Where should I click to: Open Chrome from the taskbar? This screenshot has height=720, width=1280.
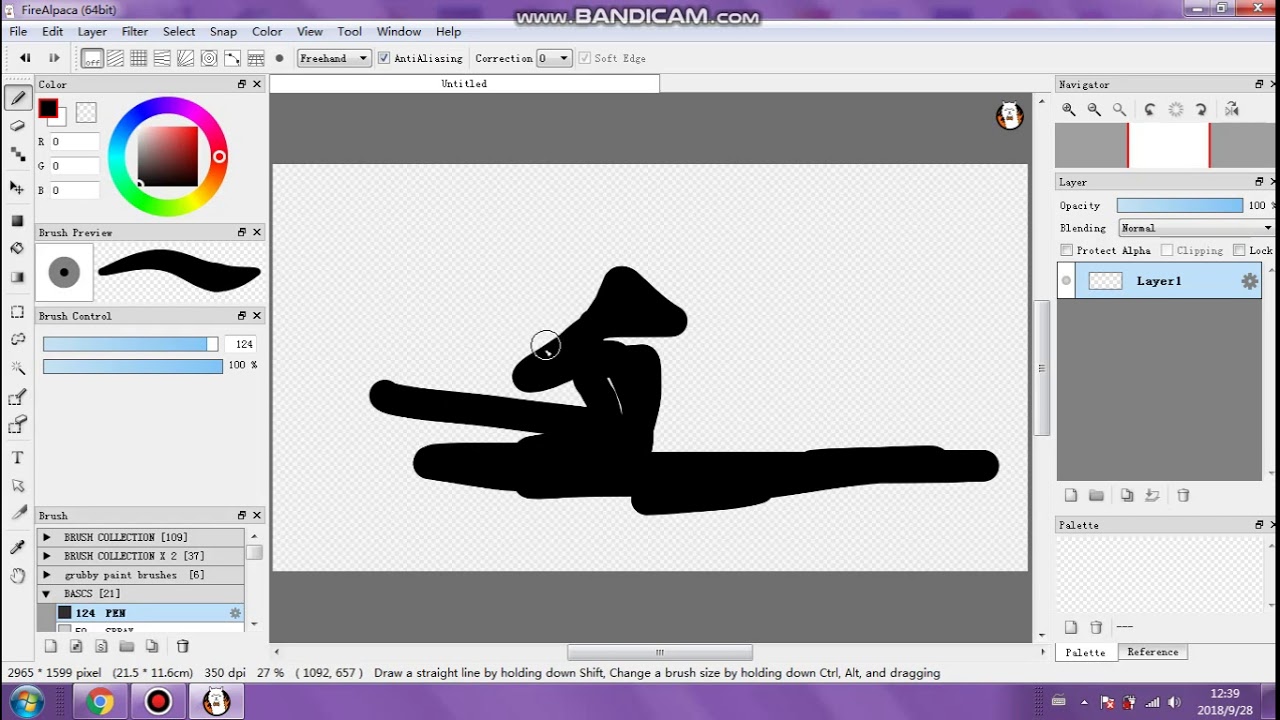click(x=100, y=702)
